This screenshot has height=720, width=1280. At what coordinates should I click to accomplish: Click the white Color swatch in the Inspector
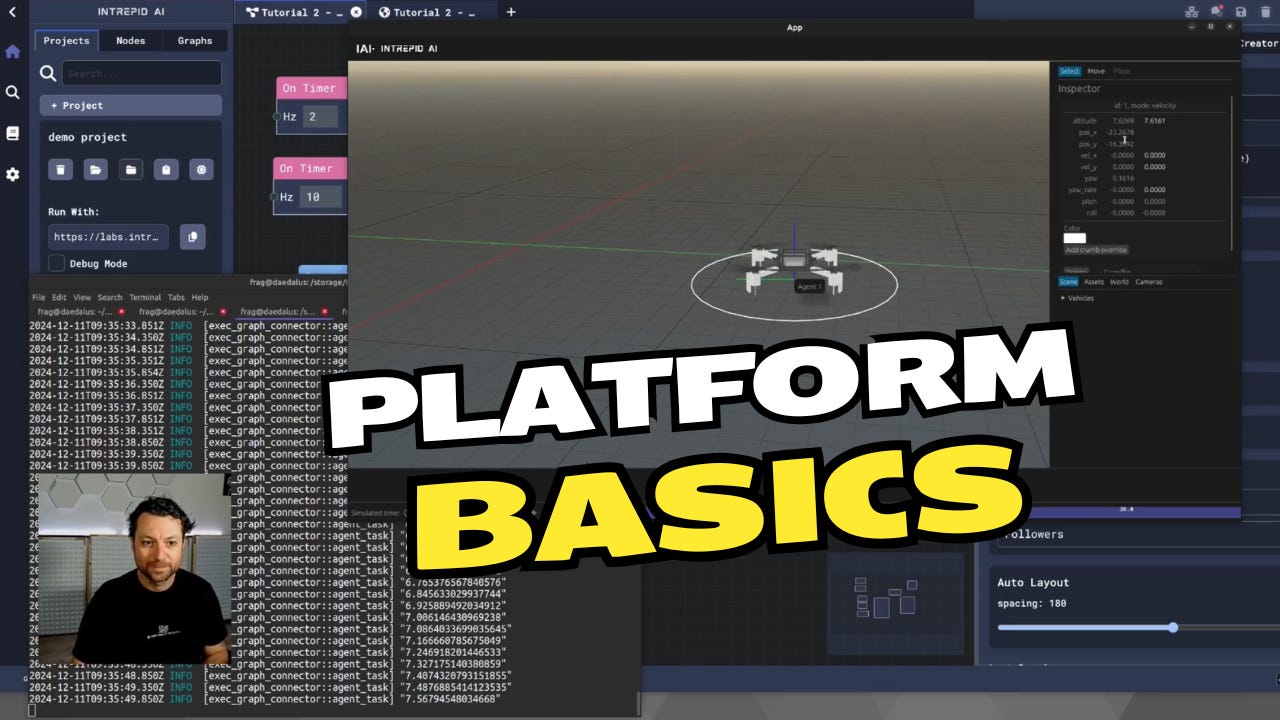(x=1074, y=238)
